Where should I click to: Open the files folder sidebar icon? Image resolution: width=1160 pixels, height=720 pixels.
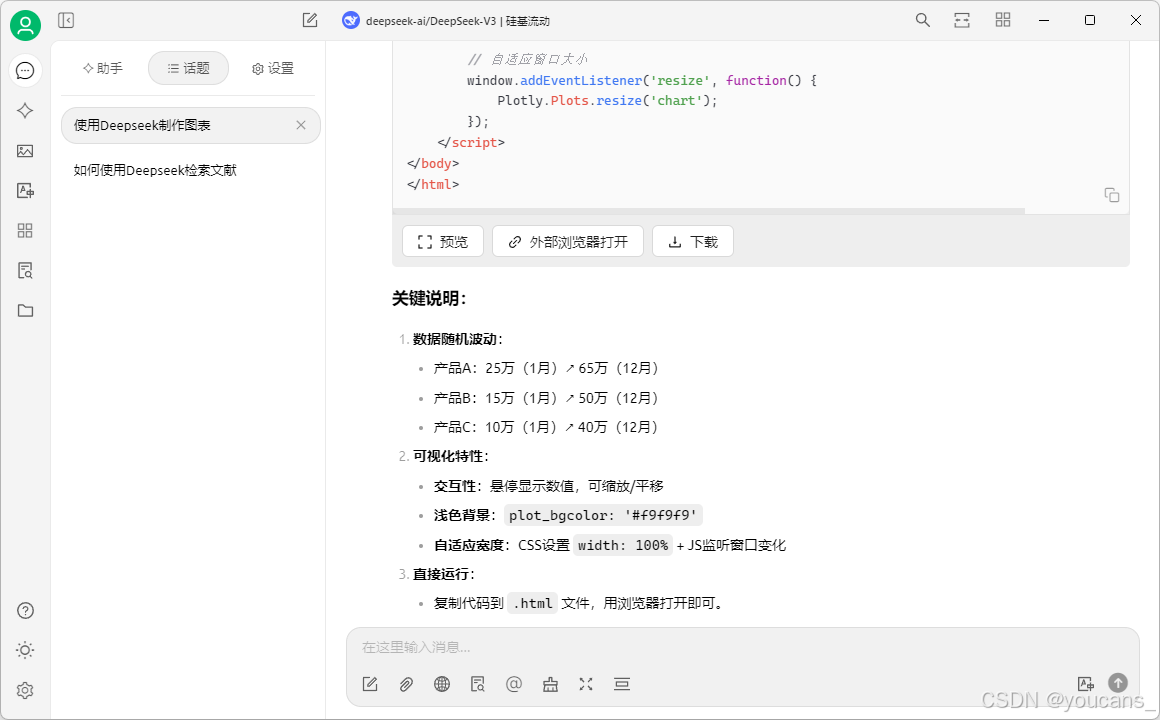[25, 311]
